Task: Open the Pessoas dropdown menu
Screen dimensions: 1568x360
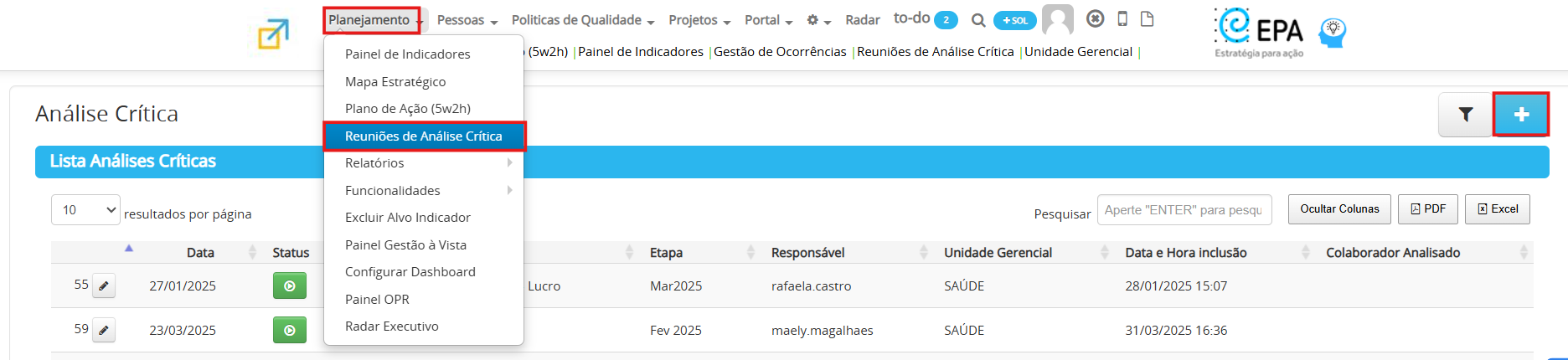Action: coord(467,20)
